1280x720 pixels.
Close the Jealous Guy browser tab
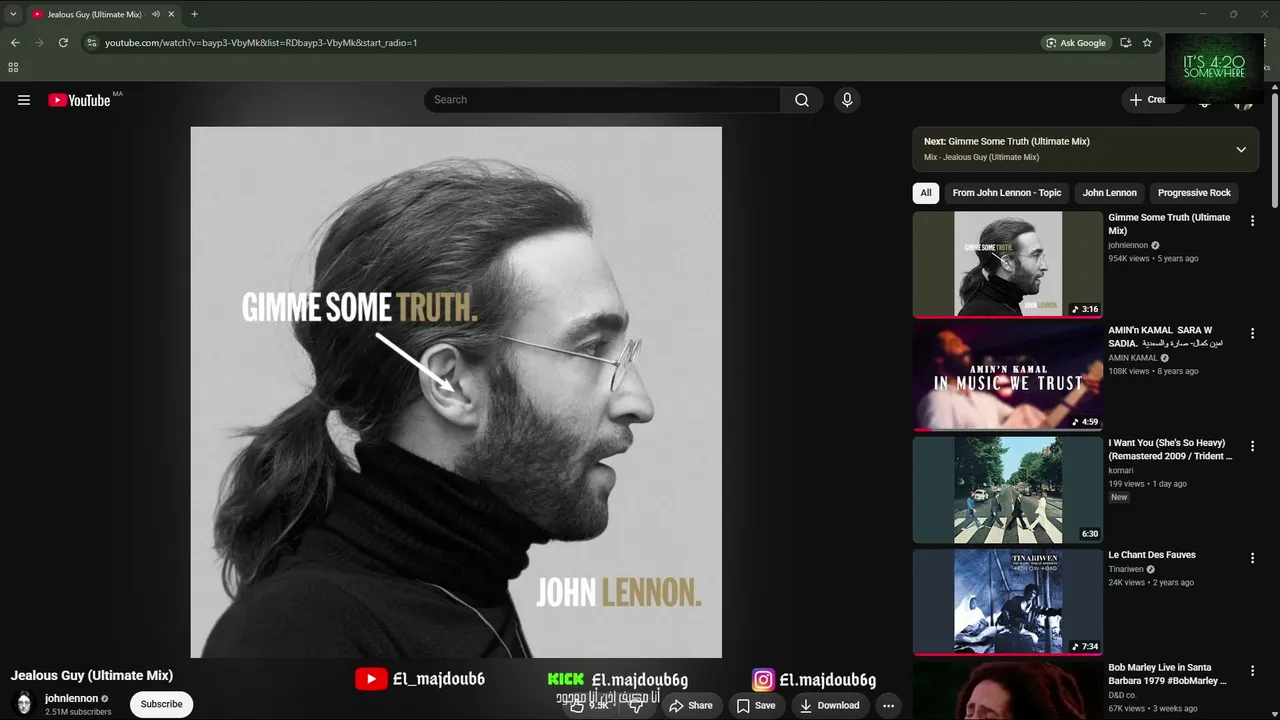click(172, 14)
